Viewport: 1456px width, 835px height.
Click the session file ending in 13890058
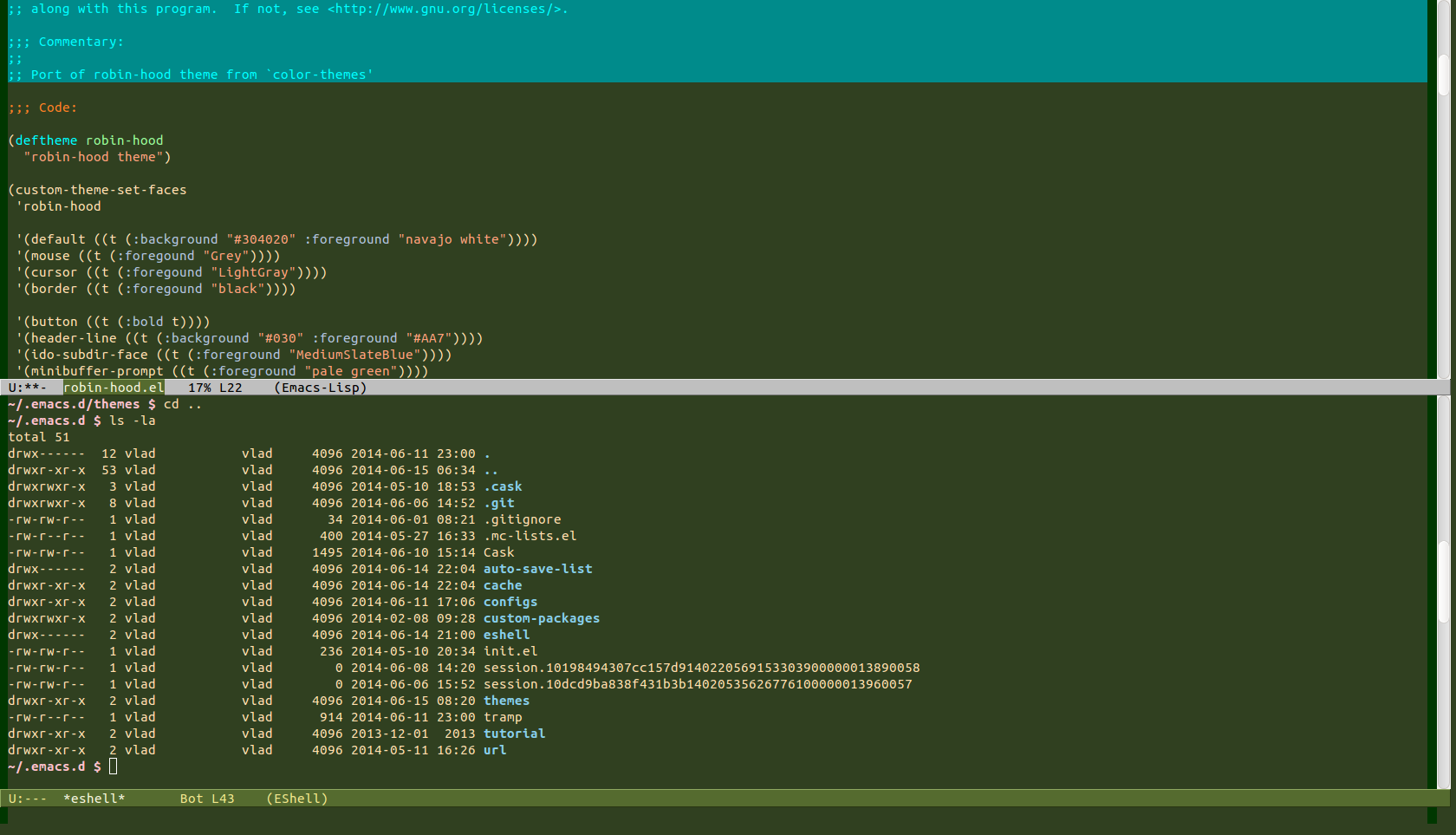(x=702, y=668)
